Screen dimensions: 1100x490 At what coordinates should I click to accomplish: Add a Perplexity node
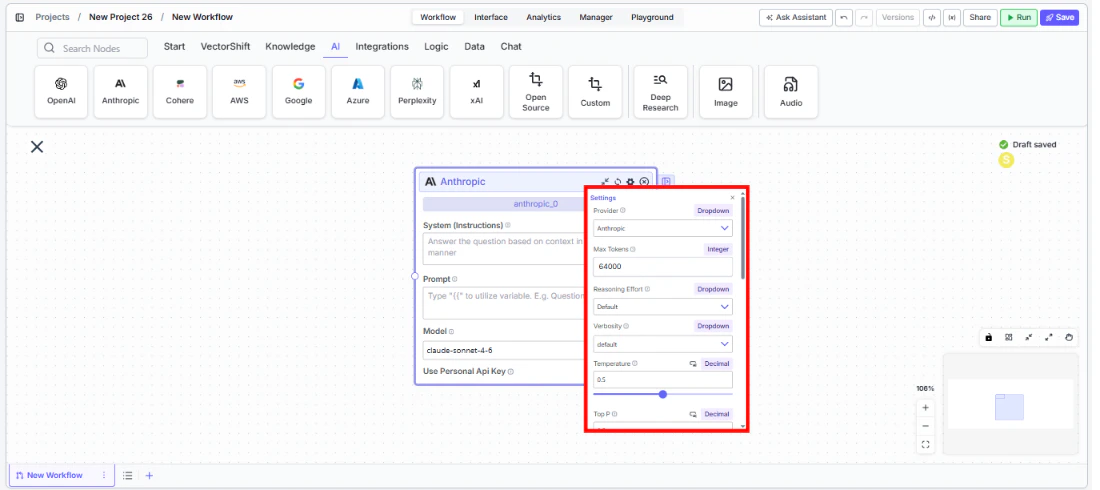click(417, 92)
